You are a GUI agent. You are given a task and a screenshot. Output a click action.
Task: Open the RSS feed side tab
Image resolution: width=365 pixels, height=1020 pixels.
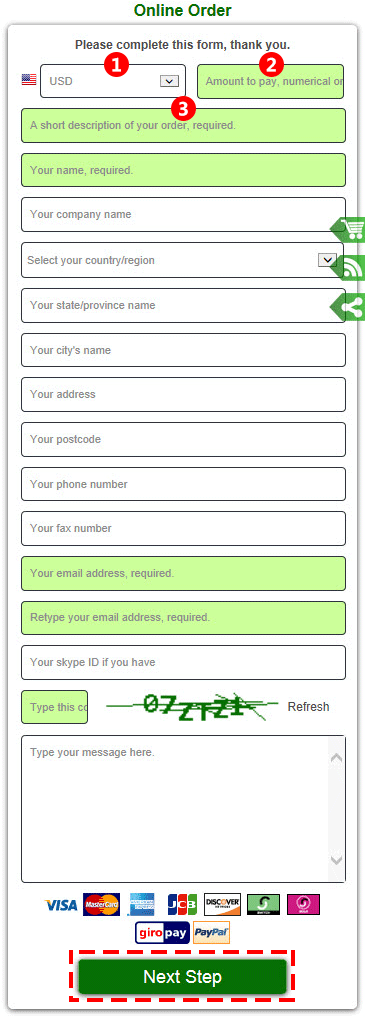click(351, 268)
